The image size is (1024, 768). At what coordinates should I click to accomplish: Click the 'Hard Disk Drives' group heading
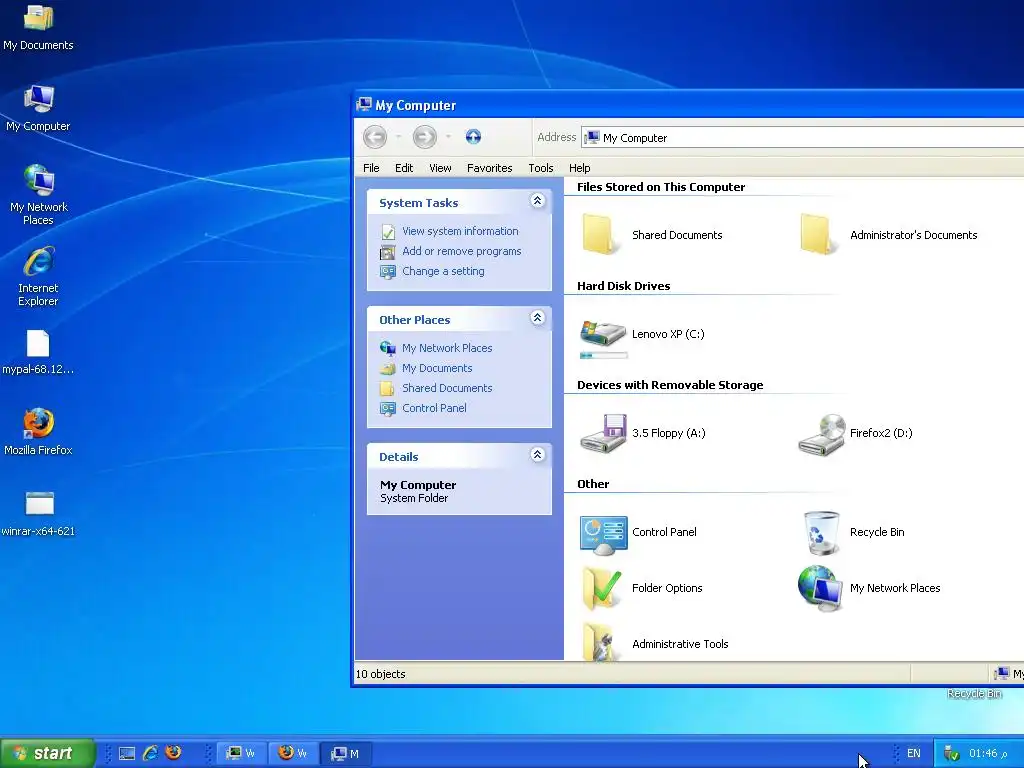pyautogui.click(x=623, y=286)
